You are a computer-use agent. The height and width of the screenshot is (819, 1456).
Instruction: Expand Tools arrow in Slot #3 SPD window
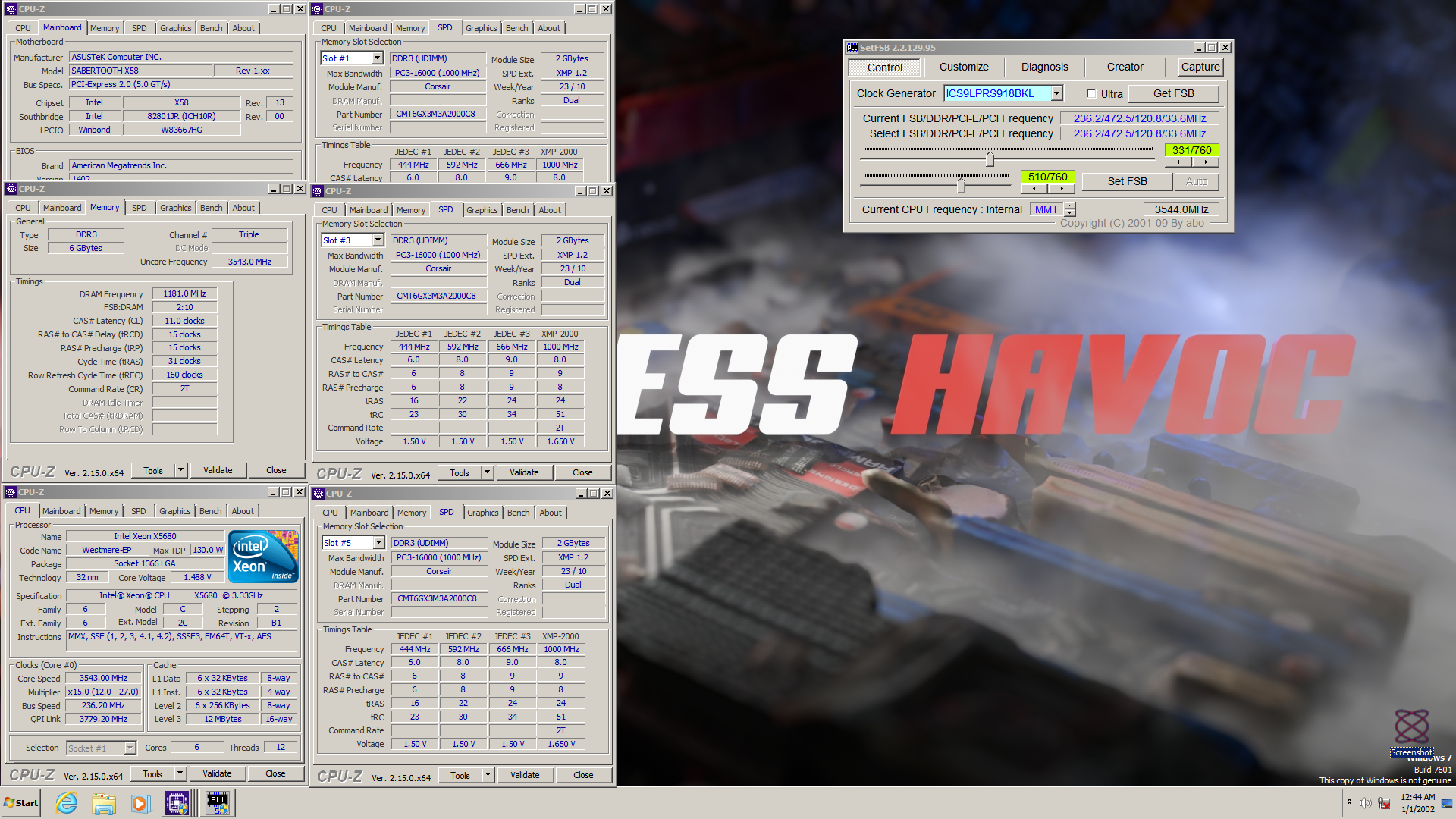(x=487, y=472)
